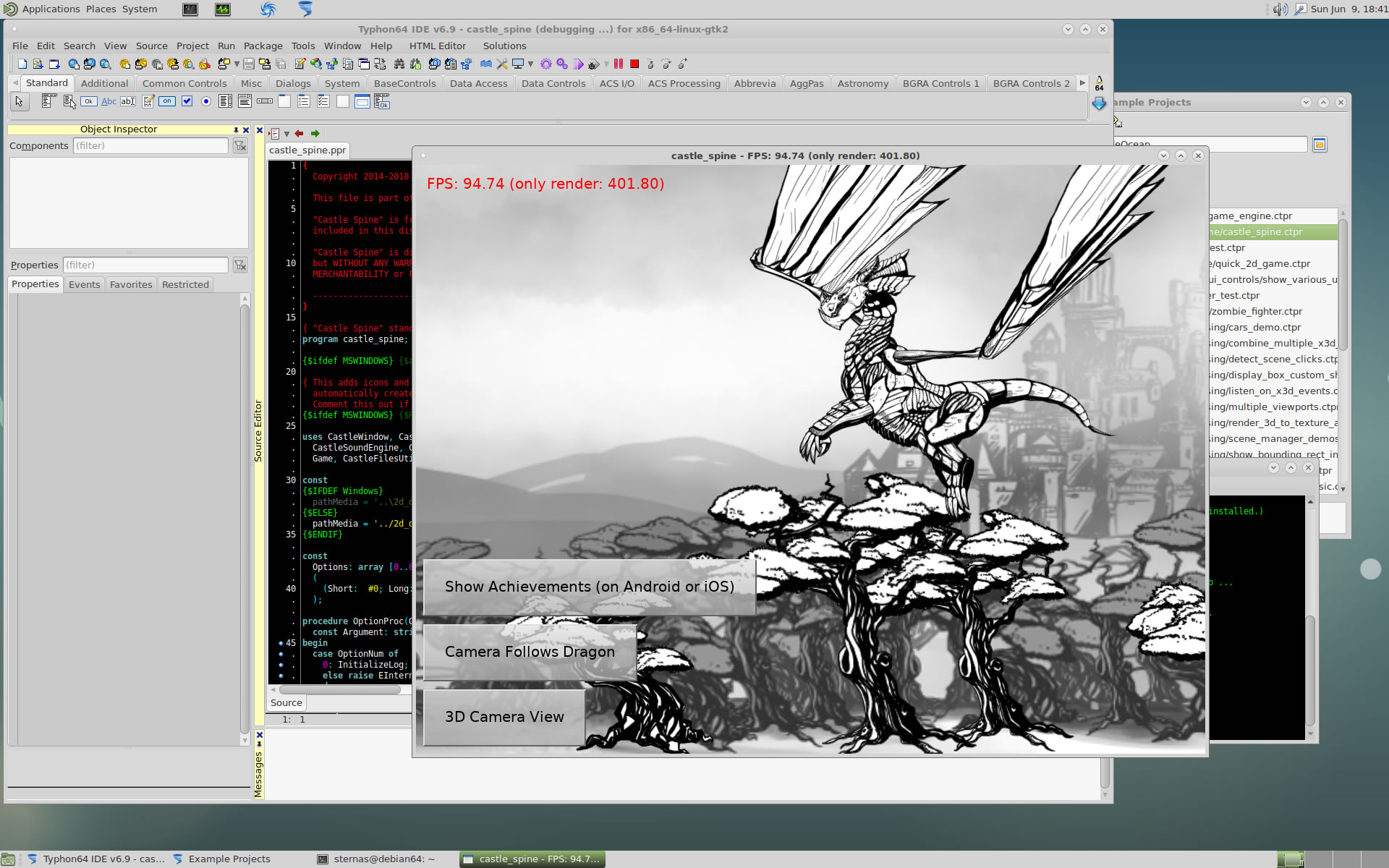The width and height of the screenshot is (1389, 868).
Task: Pick the TListBox component in the palette
Action: pos(226,101)
